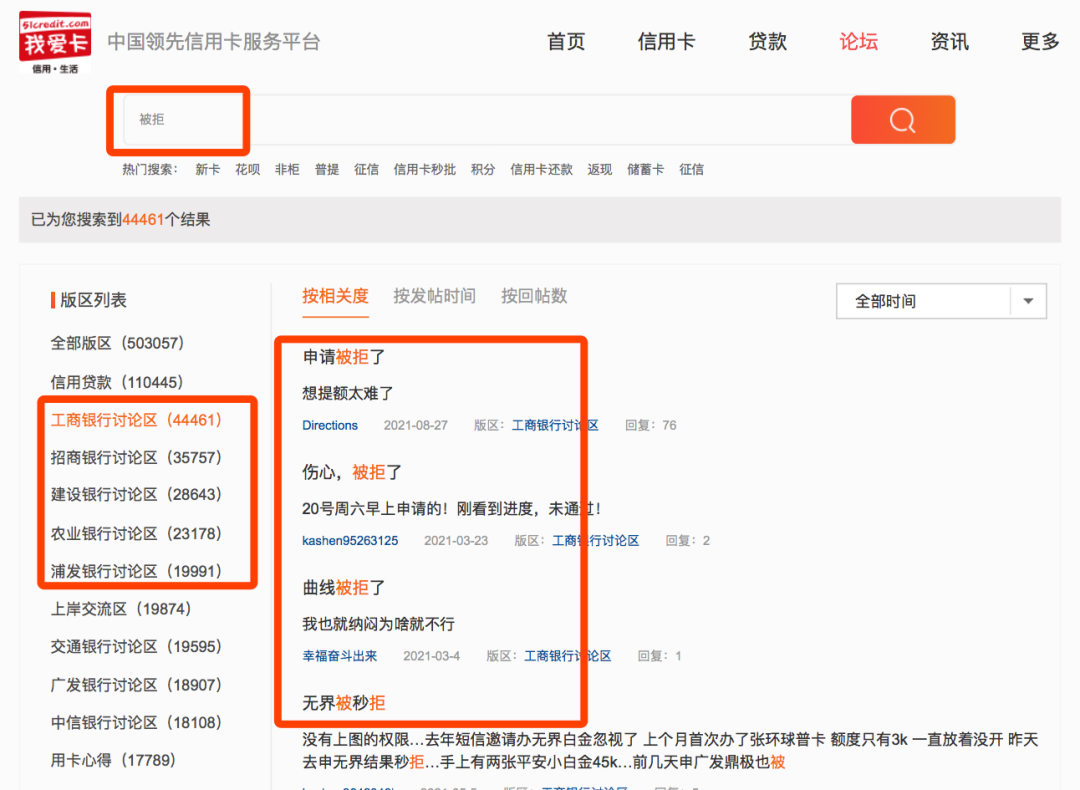
Task: Select 工商银行讨论区 (44461) board
Action: pyautogui.click(x=136, y=420)
